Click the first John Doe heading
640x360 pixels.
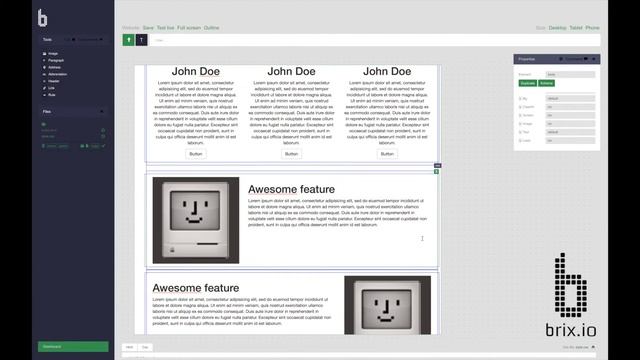(x=196, y=71)
